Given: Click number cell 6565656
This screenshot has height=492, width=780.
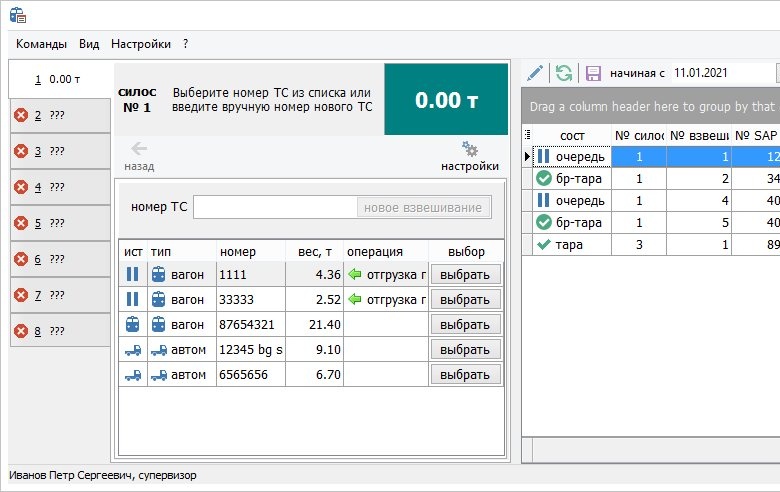Looking at the screenshot, I should click(x=251, y=375).
